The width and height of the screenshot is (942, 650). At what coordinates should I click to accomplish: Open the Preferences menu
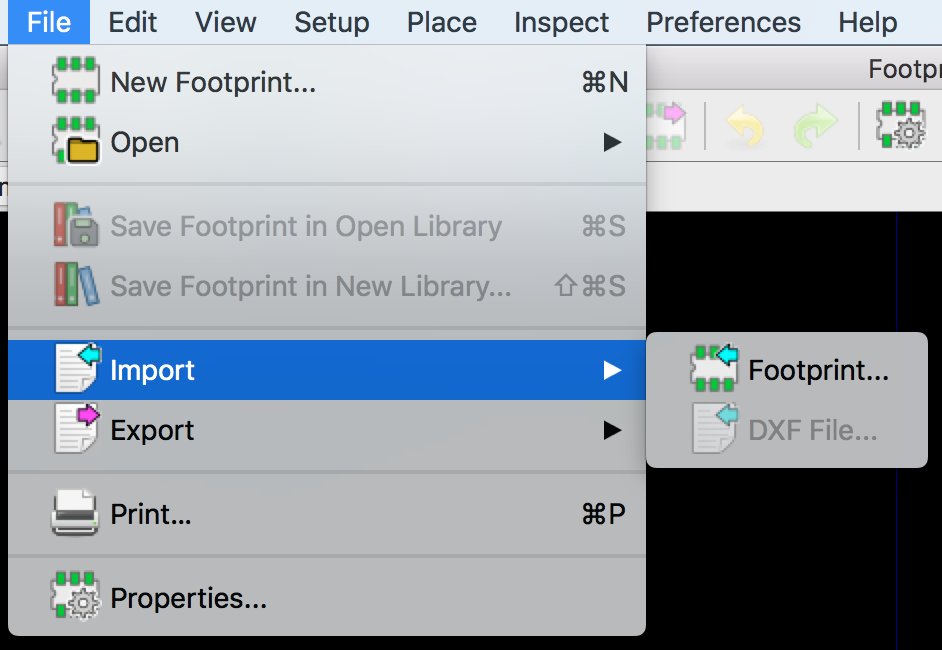tap(723, 22)
